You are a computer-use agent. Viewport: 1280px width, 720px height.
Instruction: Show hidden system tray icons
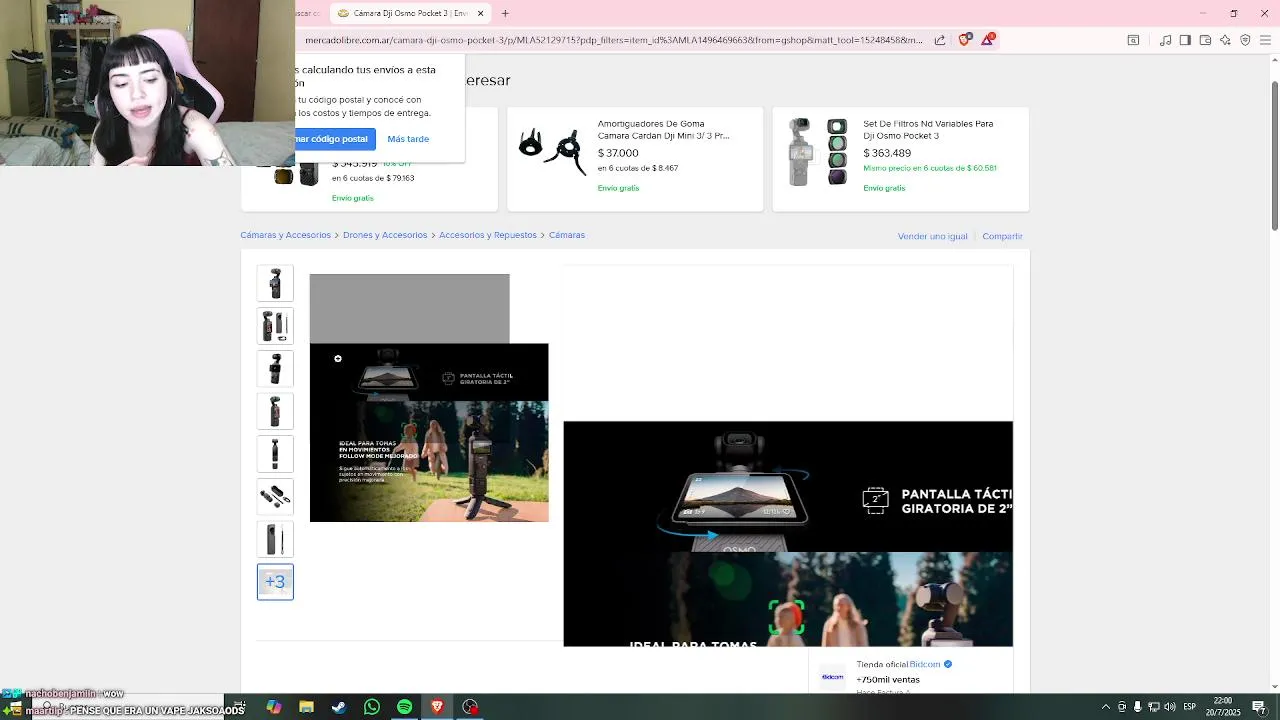[x=1105, y=707]
